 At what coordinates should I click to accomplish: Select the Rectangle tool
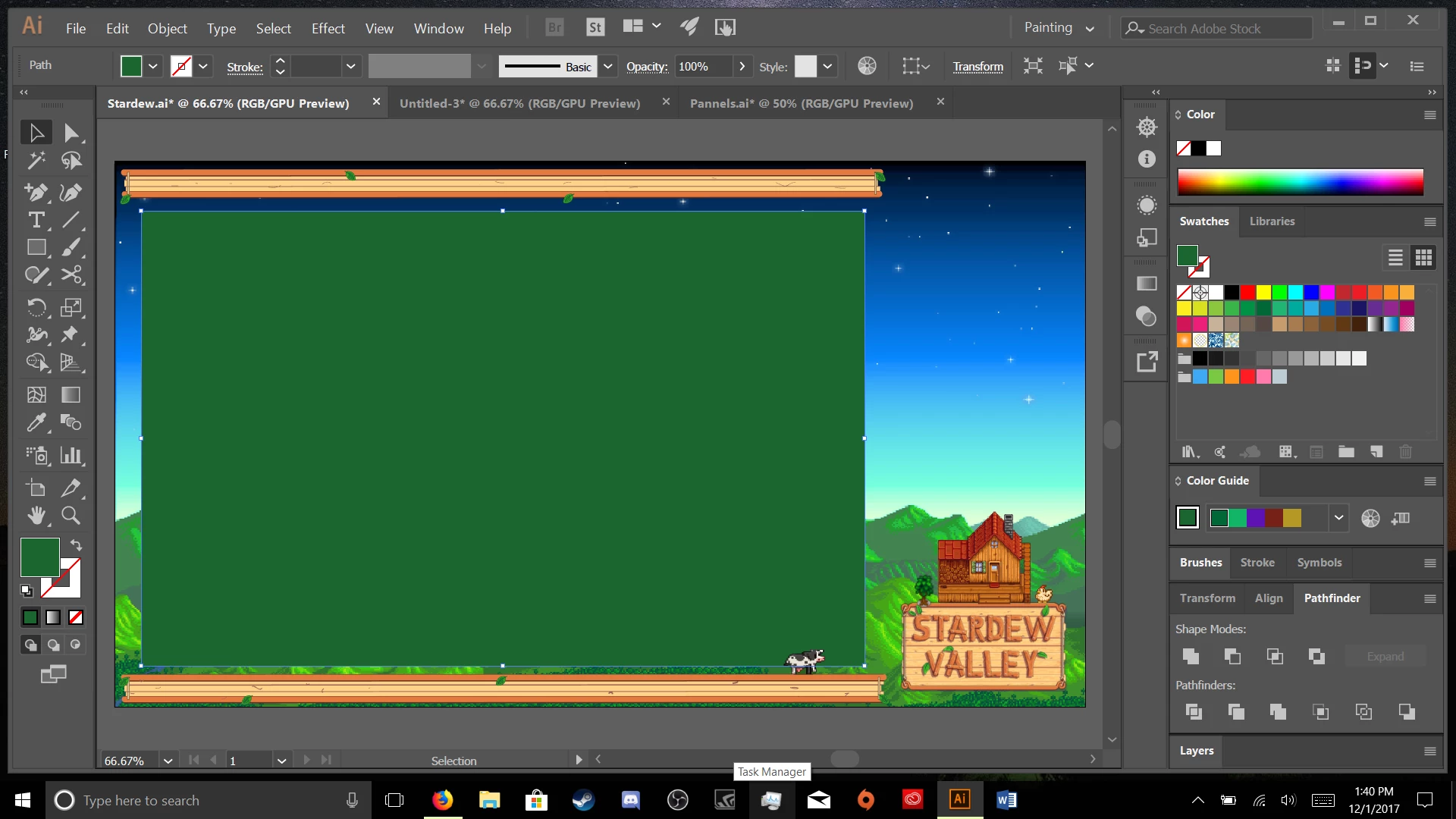[x=36, y=248]
